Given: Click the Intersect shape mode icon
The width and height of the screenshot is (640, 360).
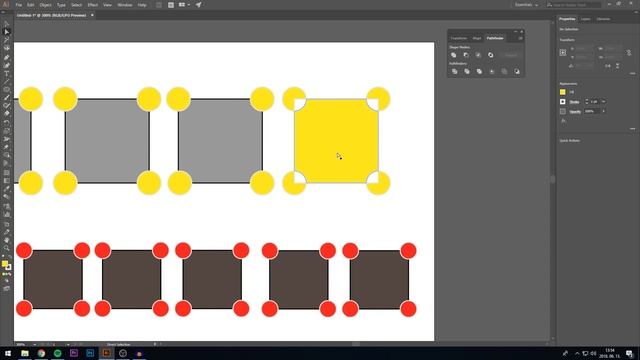Looking at the screenshot, I should tap(478, 55).
